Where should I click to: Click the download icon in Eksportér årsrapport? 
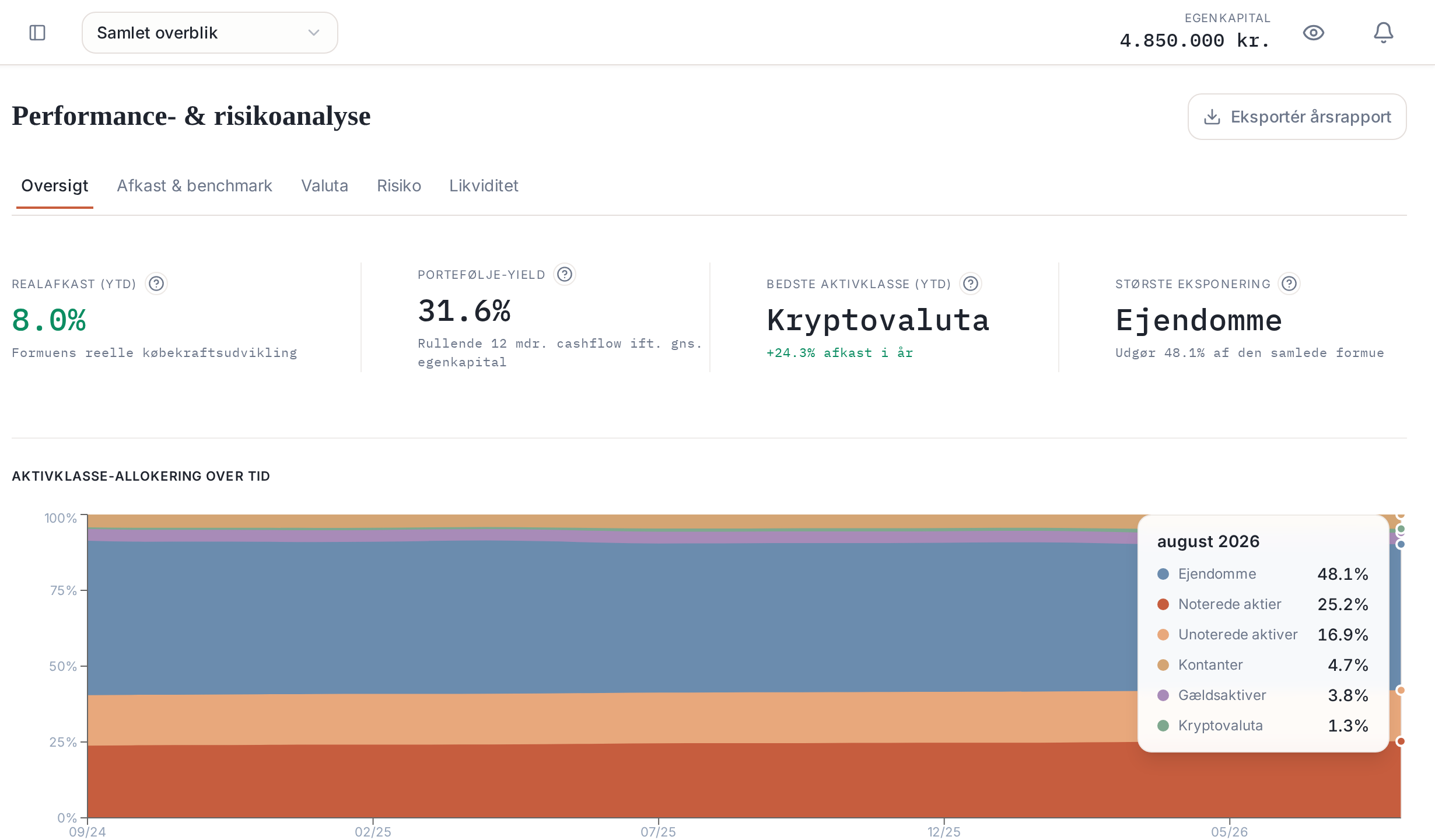(x=1212, y=117)
